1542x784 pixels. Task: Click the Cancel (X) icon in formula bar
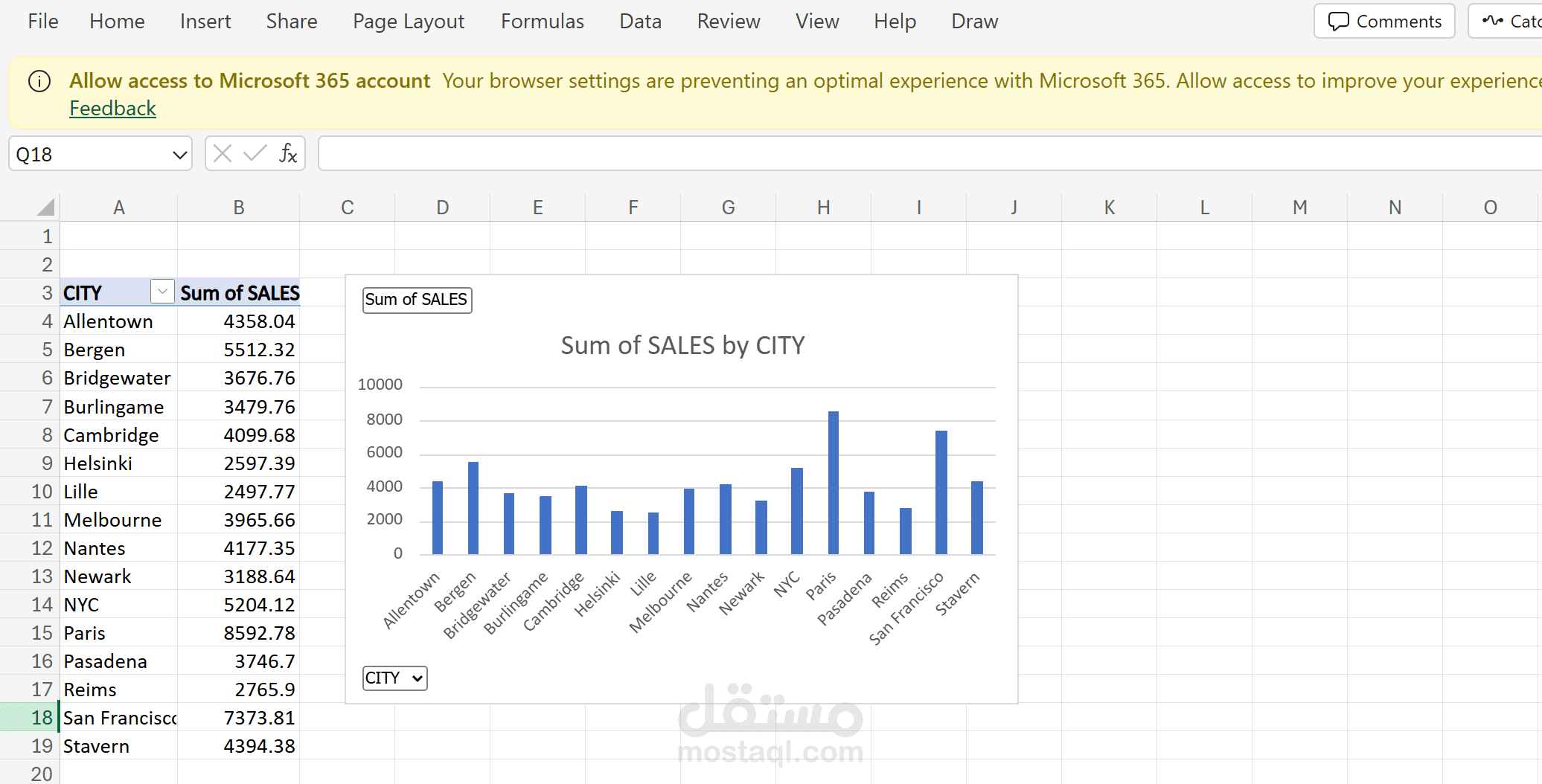221,153
